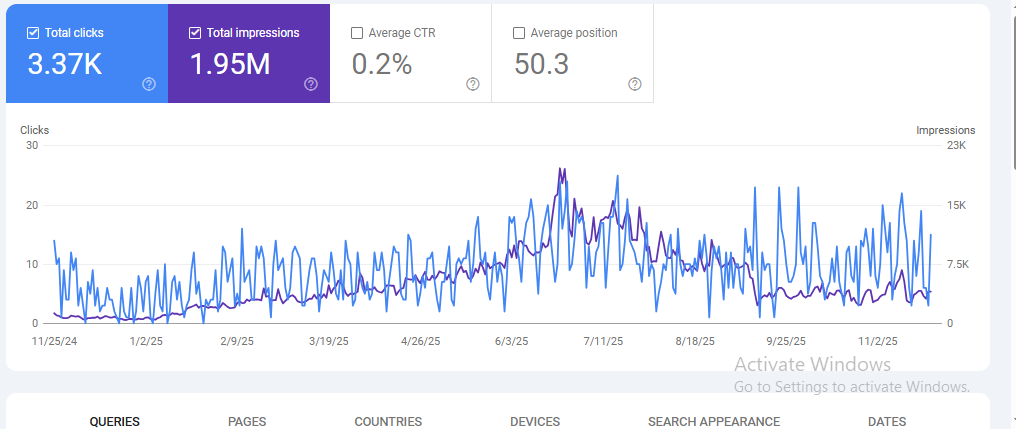Open help icon on Total clicks card

(x=149, y=84)
